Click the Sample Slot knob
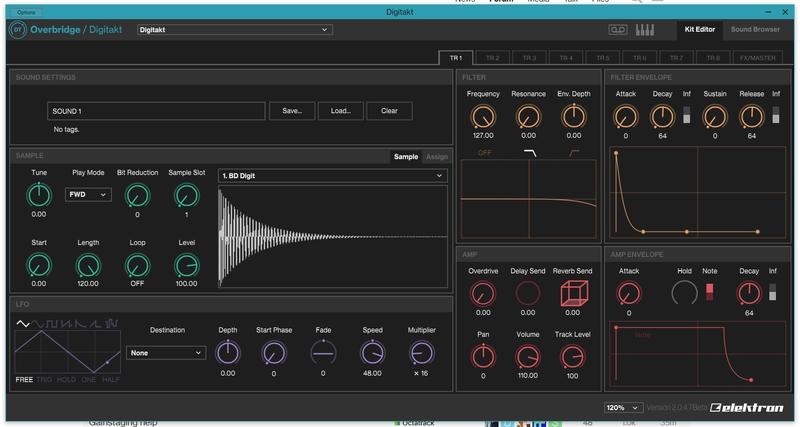 coord(186,195)
